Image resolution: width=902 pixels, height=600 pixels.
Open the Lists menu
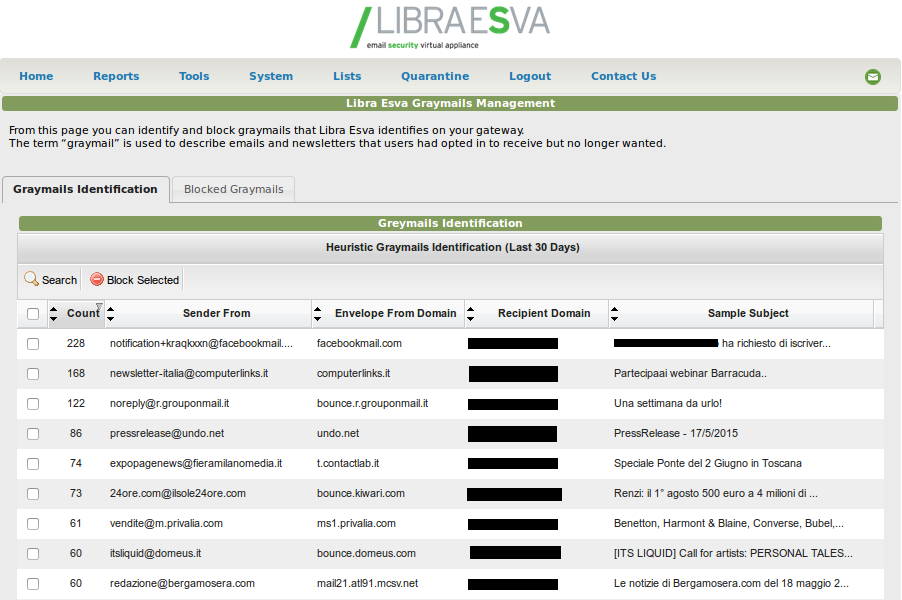click(x=347, y=76)
